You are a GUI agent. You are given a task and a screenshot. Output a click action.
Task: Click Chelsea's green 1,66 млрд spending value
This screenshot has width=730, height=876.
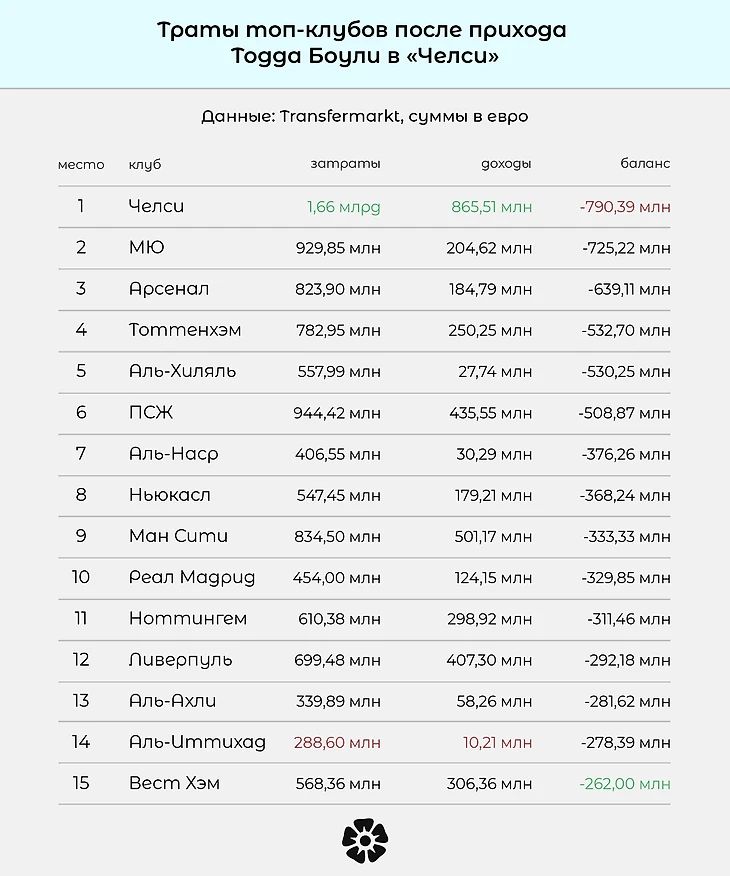click(344, 207)
